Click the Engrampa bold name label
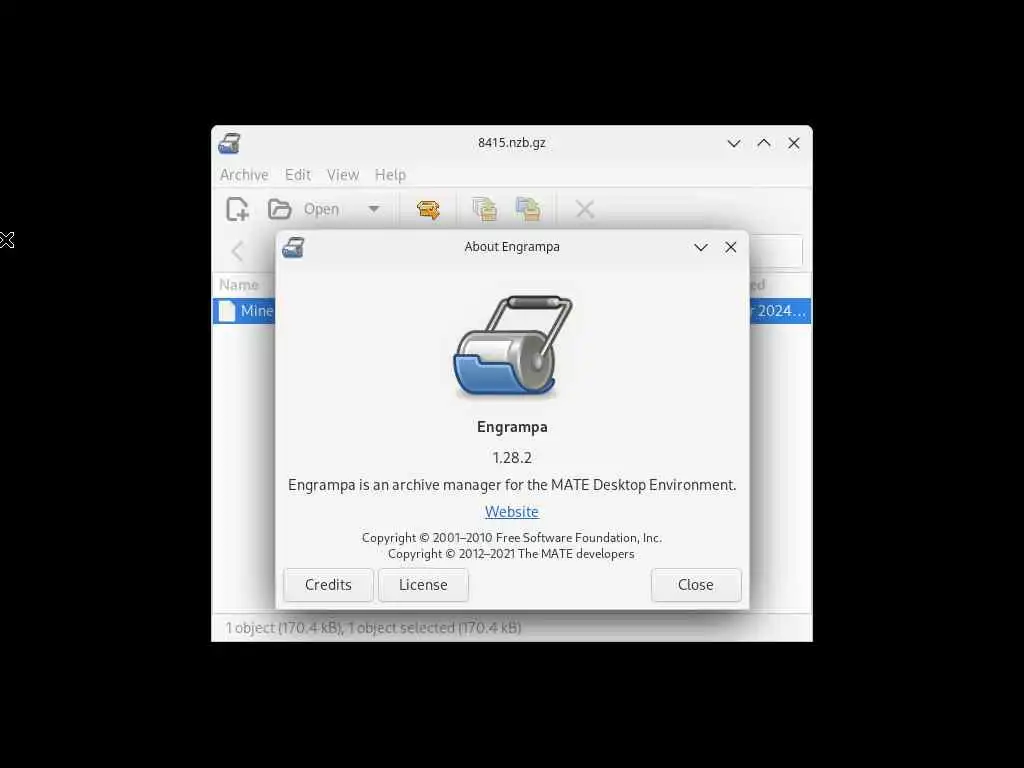This screenshot has width=1024, height=768. [x=512, y=426]
